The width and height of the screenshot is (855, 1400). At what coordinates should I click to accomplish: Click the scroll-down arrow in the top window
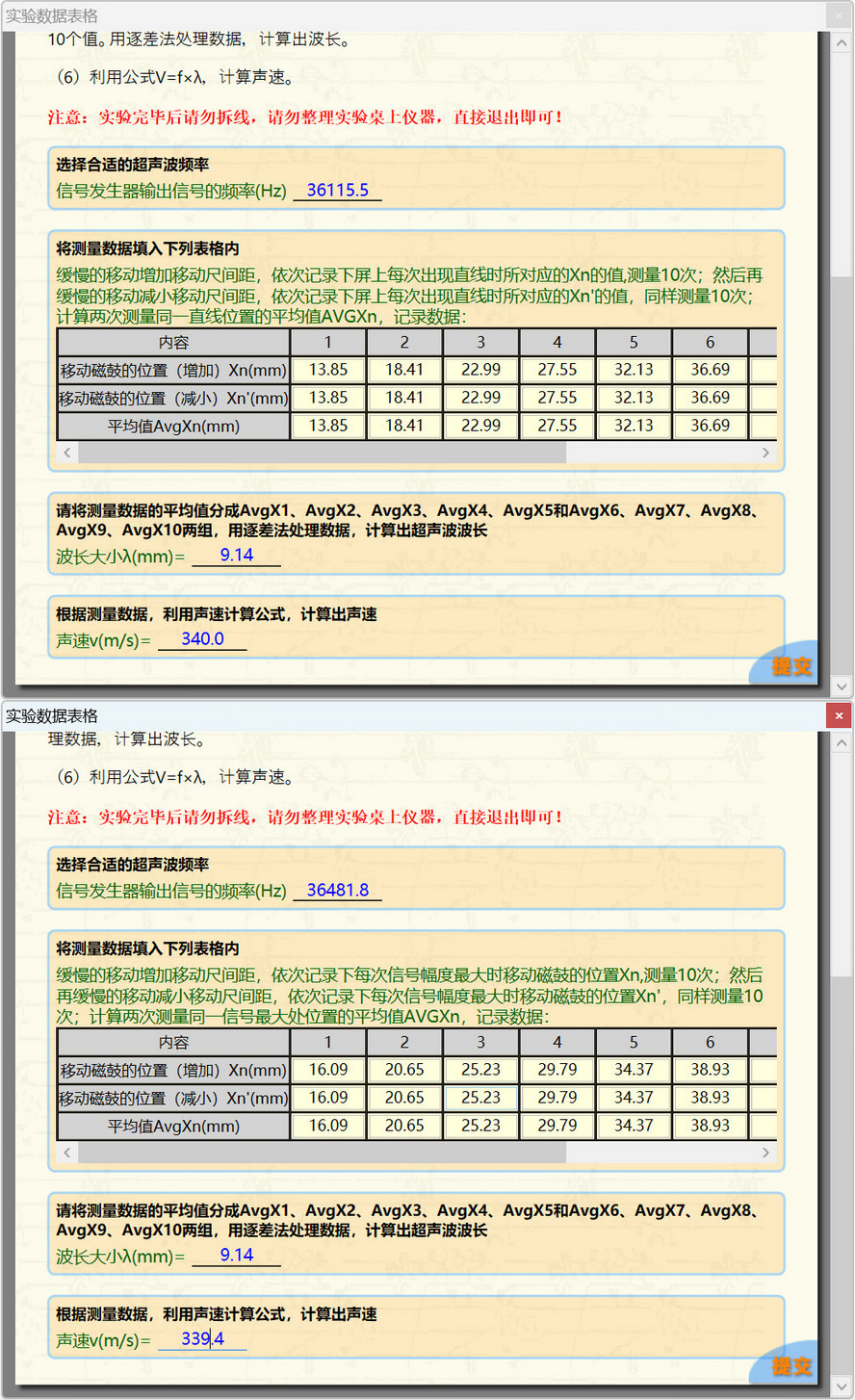[840, 687]
